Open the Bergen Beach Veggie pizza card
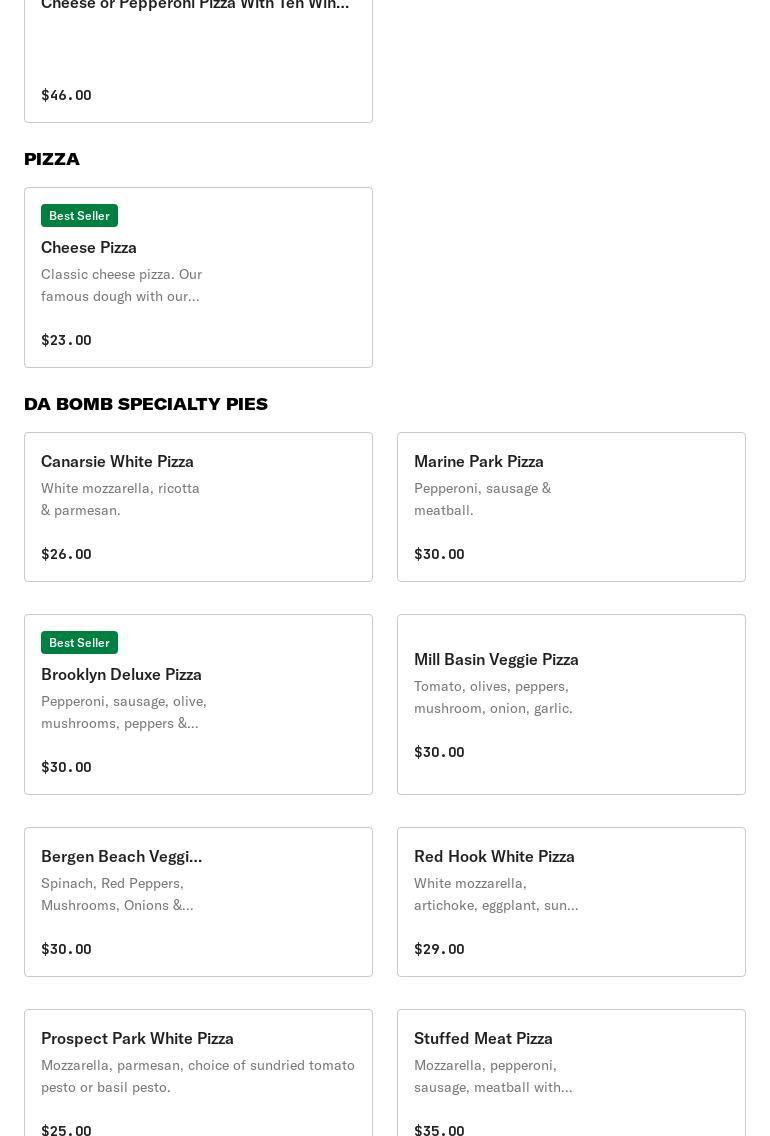The height and width of the screenshot is (1136, 770). (x=198, y=902)
